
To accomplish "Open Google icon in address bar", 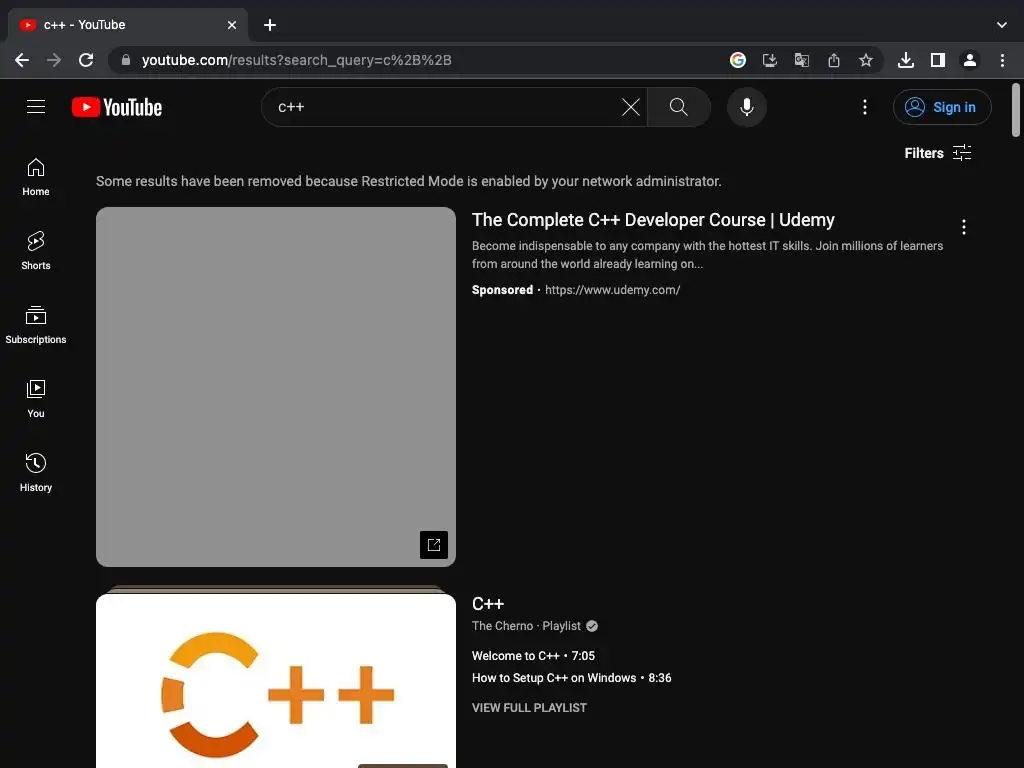I will [x=738, y=60].
